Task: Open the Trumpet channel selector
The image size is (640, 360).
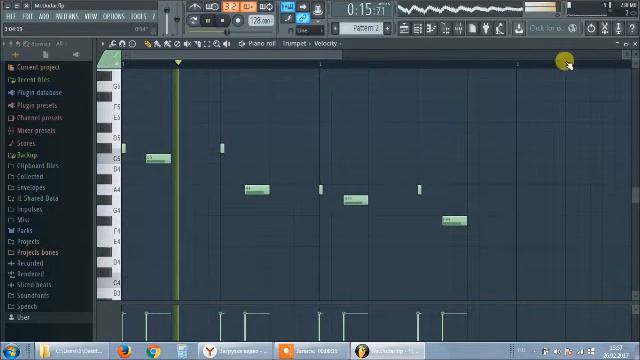Action: (x=294, y=44)
